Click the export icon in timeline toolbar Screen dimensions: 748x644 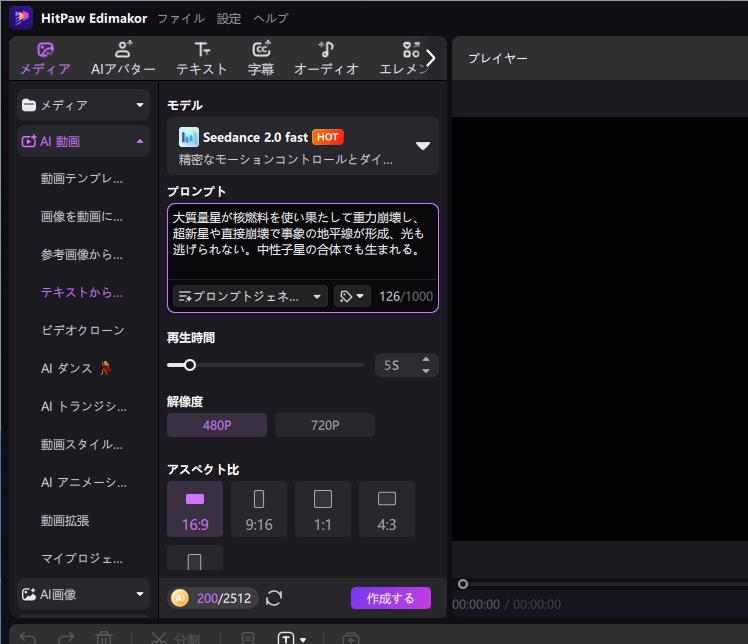(351, 638)
